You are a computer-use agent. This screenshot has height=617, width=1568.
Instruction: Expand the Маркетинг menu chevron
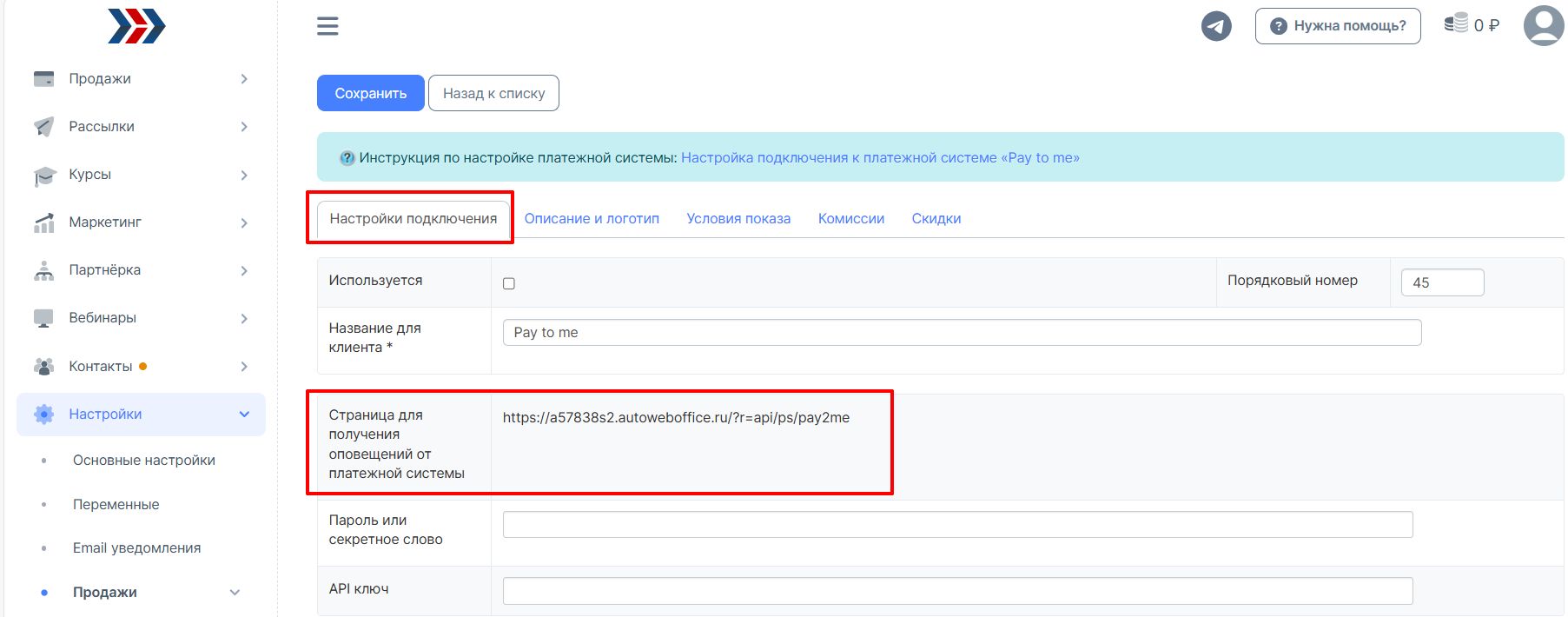point(244,222)
